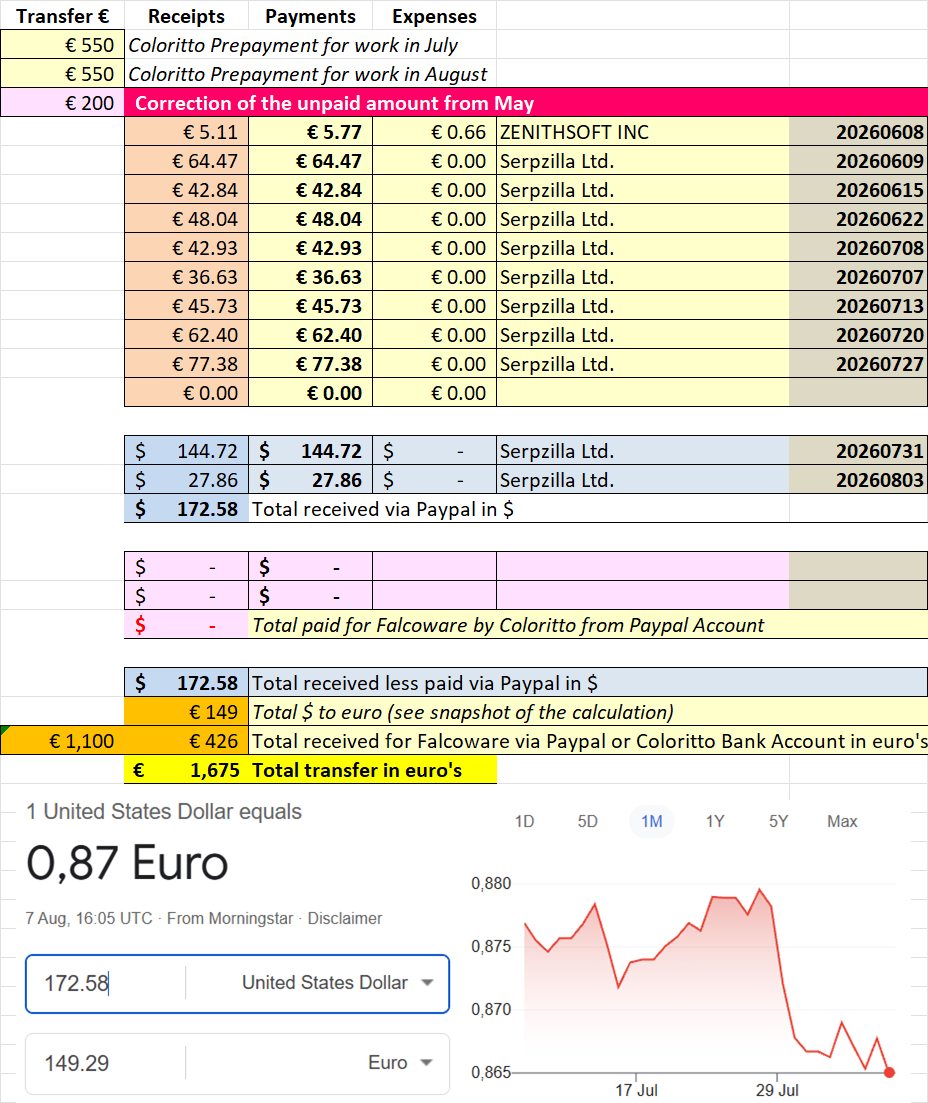
Task: Select invoice number 20260720
Action: [858, 335]
